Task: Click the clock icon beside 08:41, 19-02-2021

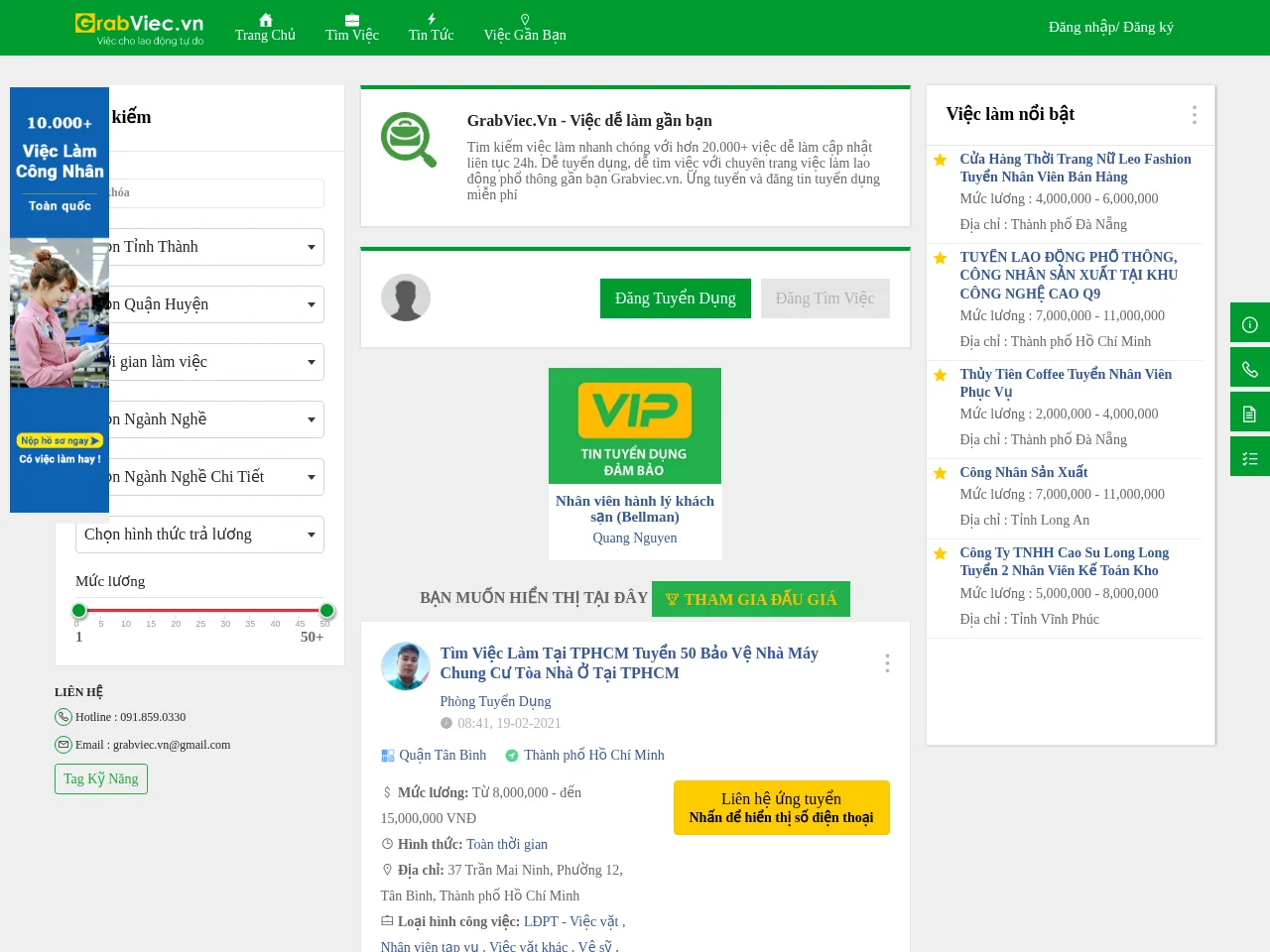Action: 446,723
